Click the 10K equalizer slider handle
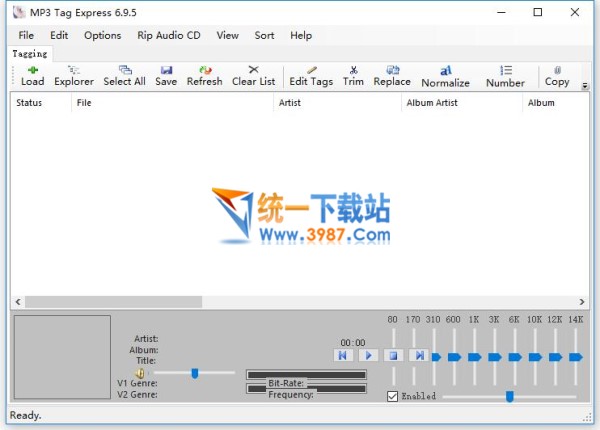 tap(535, 357)
